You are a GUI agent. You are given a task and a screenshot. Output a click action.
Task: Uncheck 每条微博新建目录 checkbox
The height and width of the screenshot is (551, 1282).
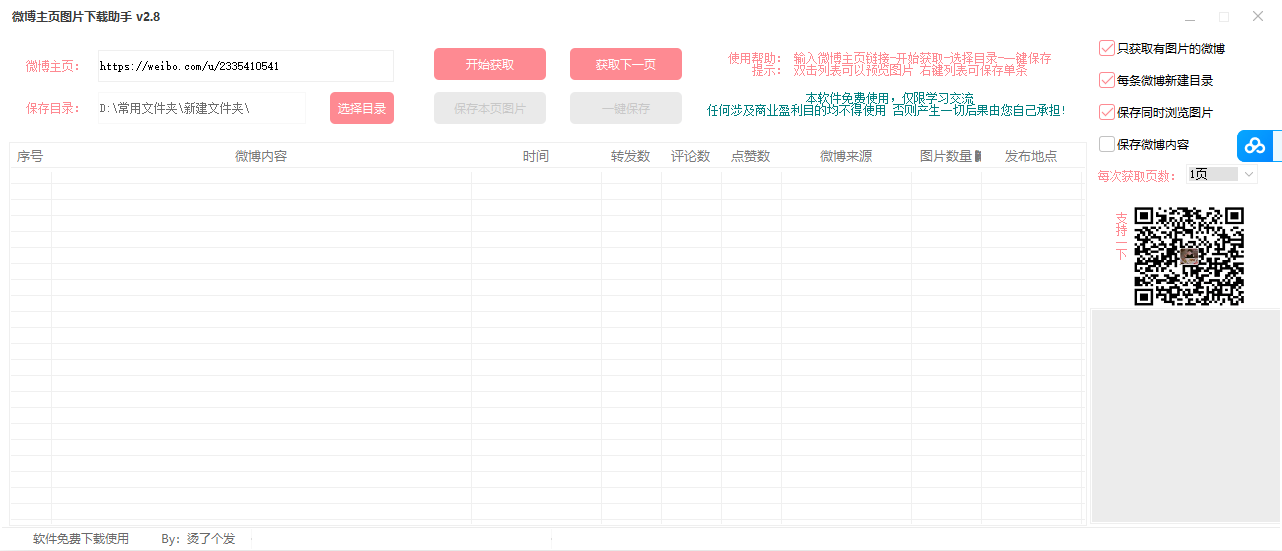coord(1106,80)
